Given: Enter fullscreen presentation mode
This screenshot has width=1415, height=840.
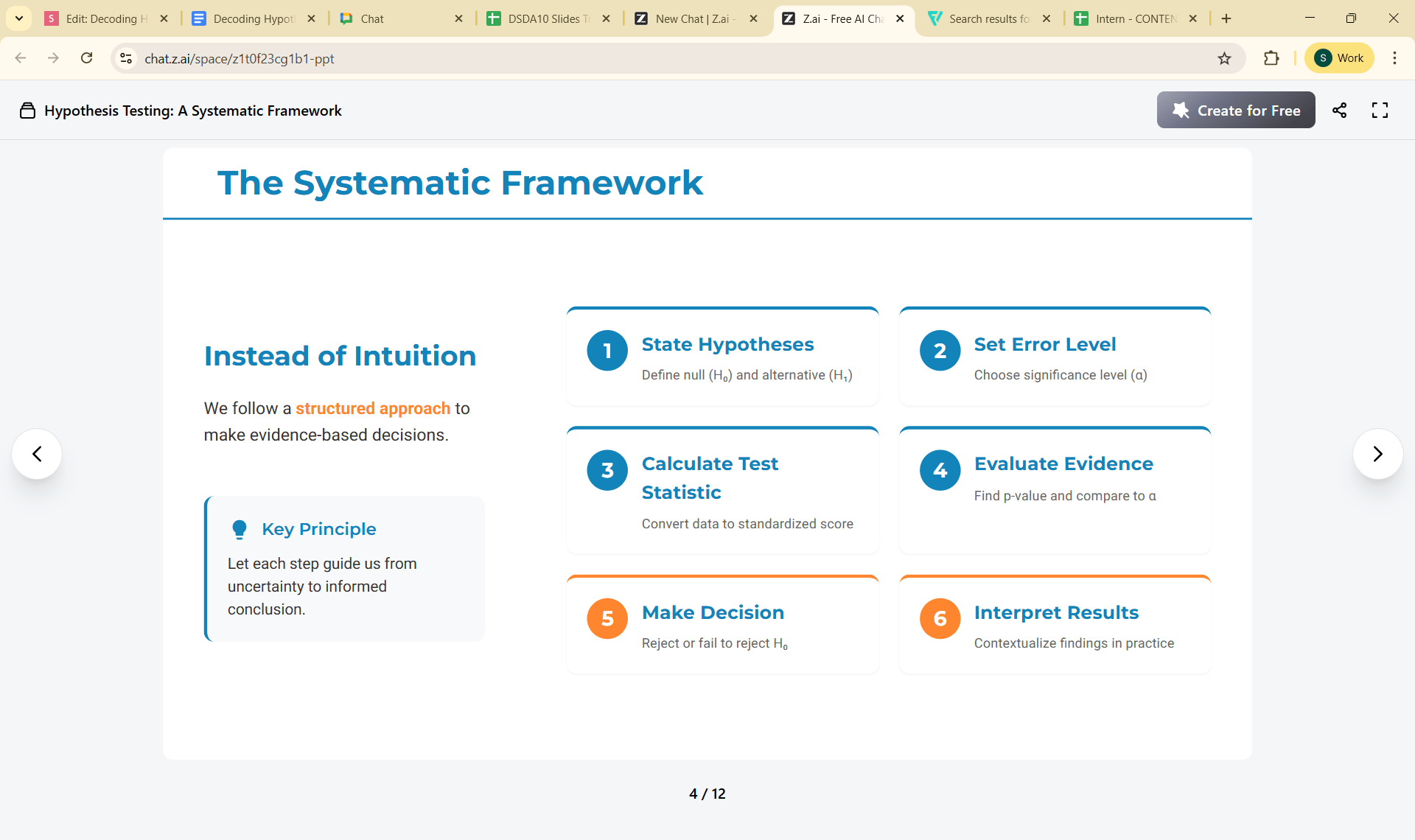Looking at the screenshot, I should click(1380, 111).
